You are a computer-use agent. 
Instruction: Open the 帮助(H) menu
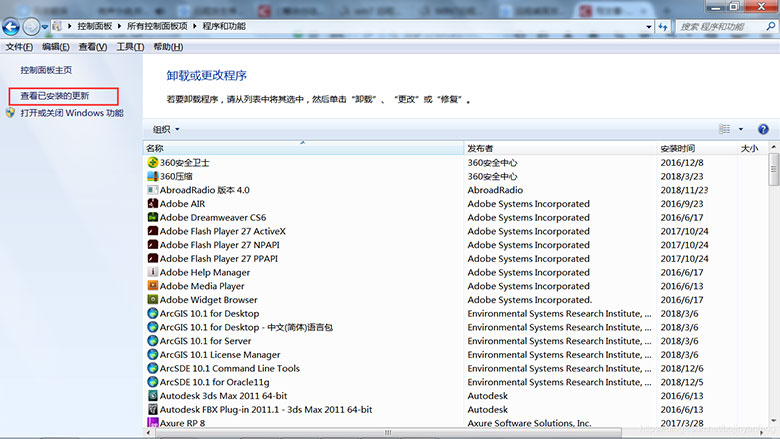[168, 47]
